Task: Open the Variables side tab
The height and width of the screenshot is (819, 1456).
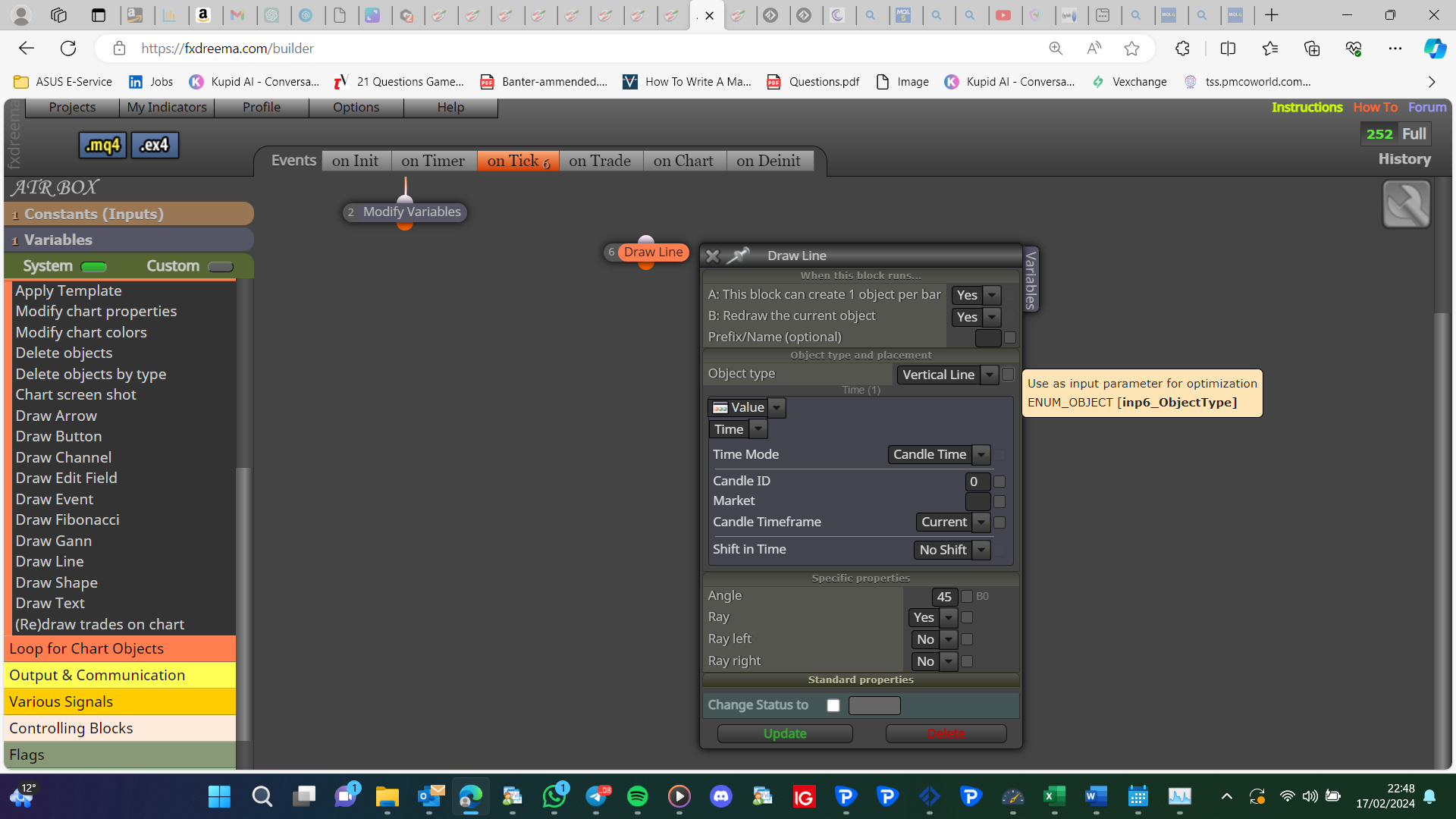Action: [1031, 279]
